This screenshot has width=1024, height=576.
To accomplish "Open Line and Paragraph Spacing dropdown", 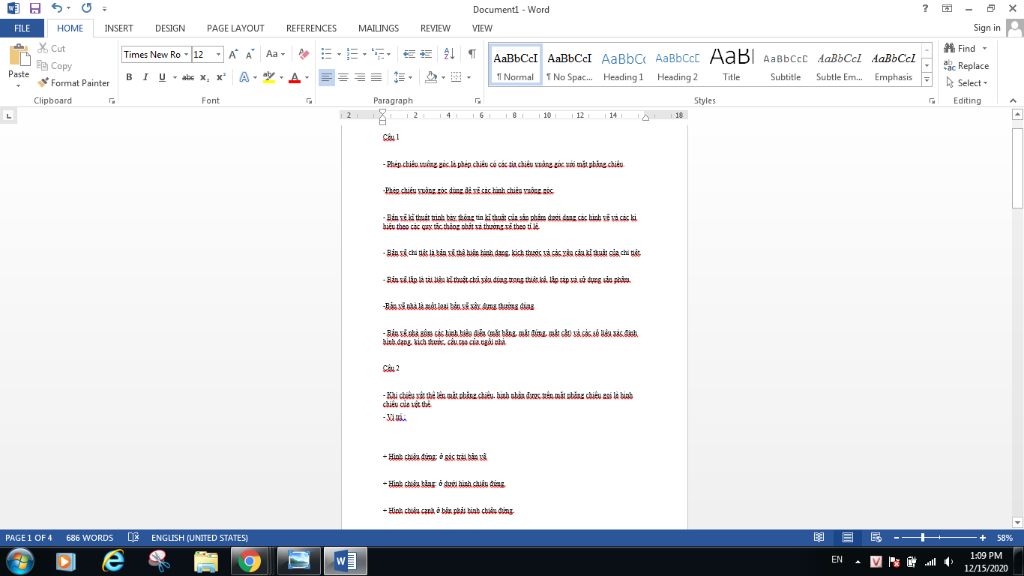I will [x=402, y=77].
